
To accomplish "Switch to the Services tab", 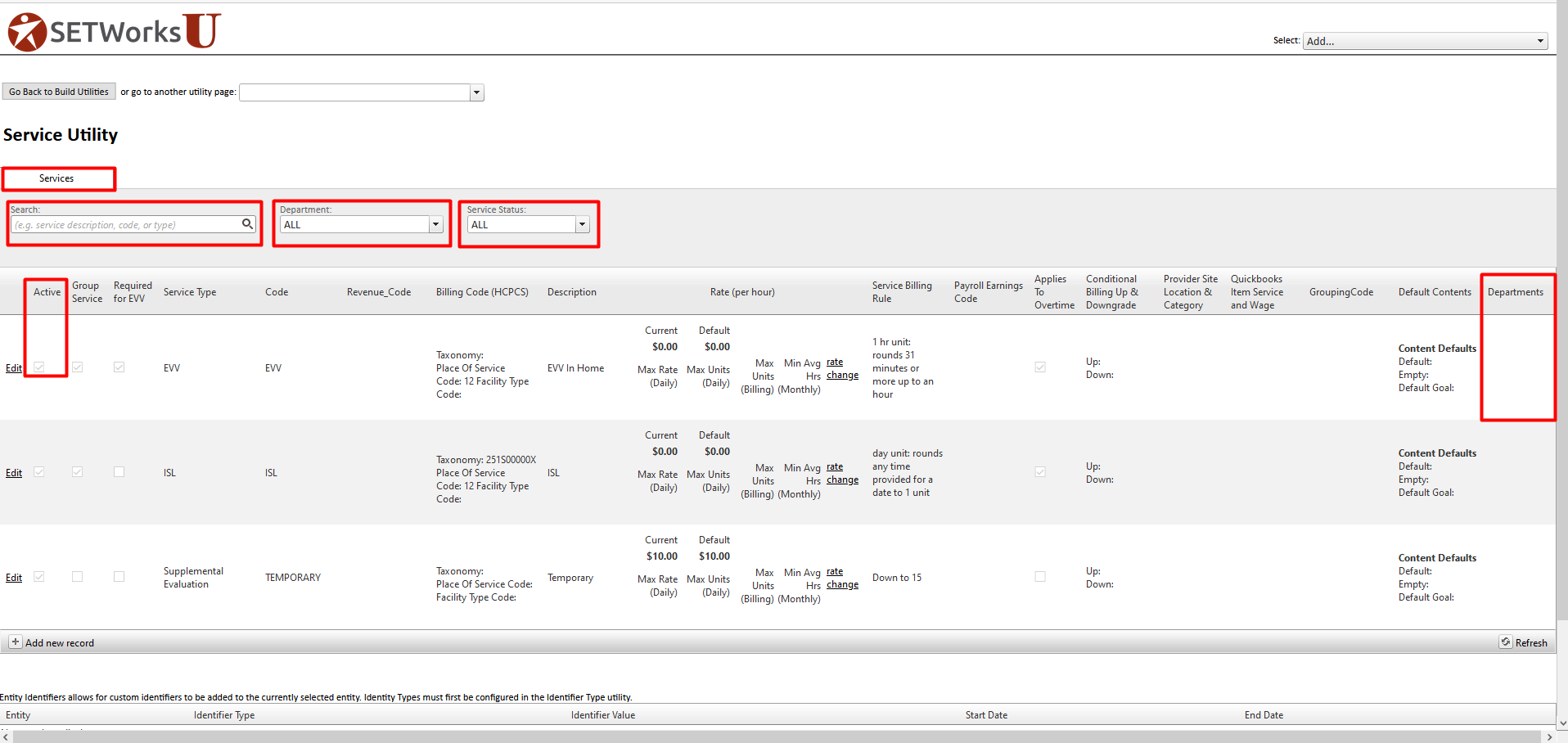I will (56, 178).
